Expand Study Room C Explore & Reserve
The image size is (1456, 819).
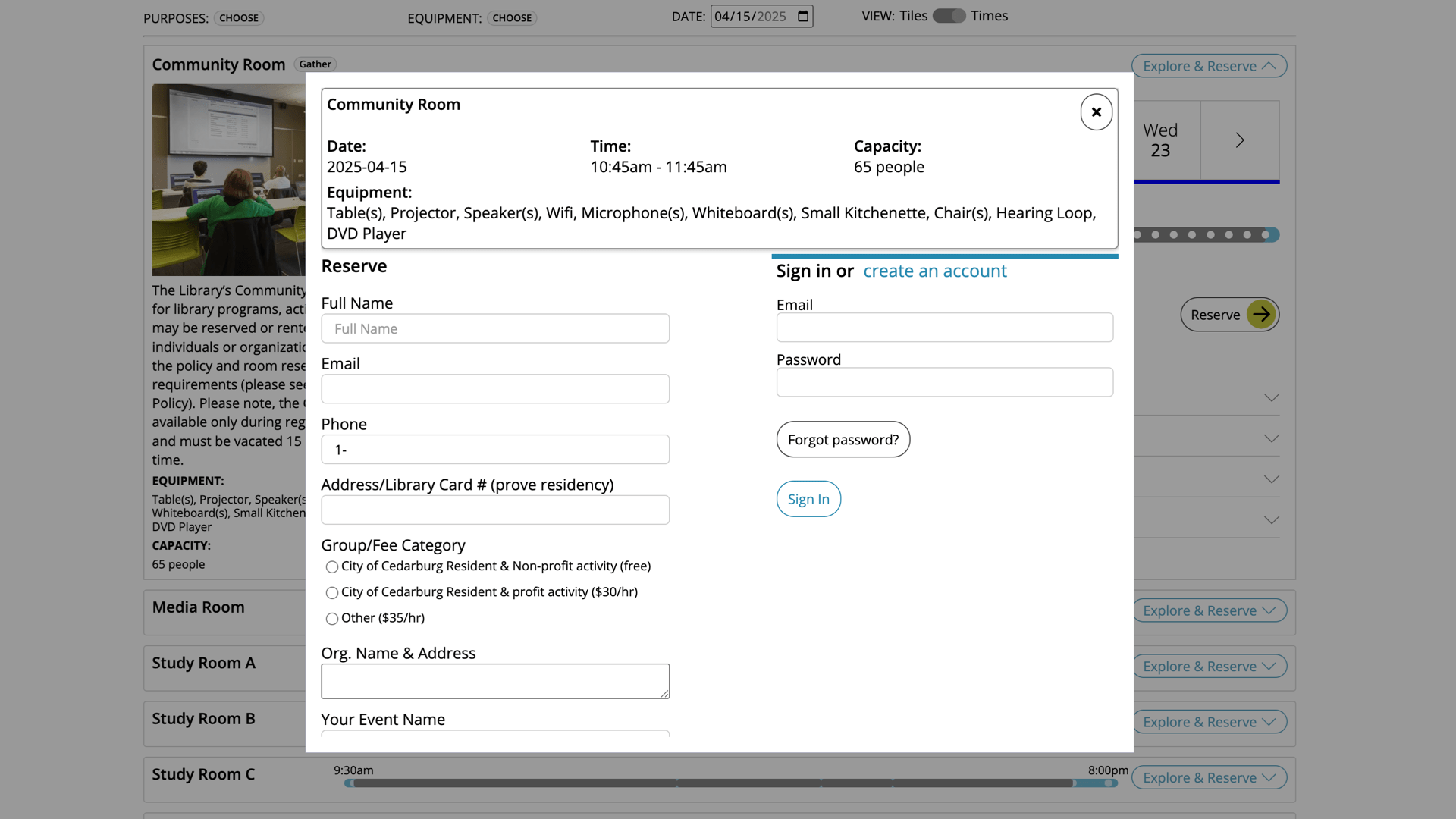point(1209,778)
